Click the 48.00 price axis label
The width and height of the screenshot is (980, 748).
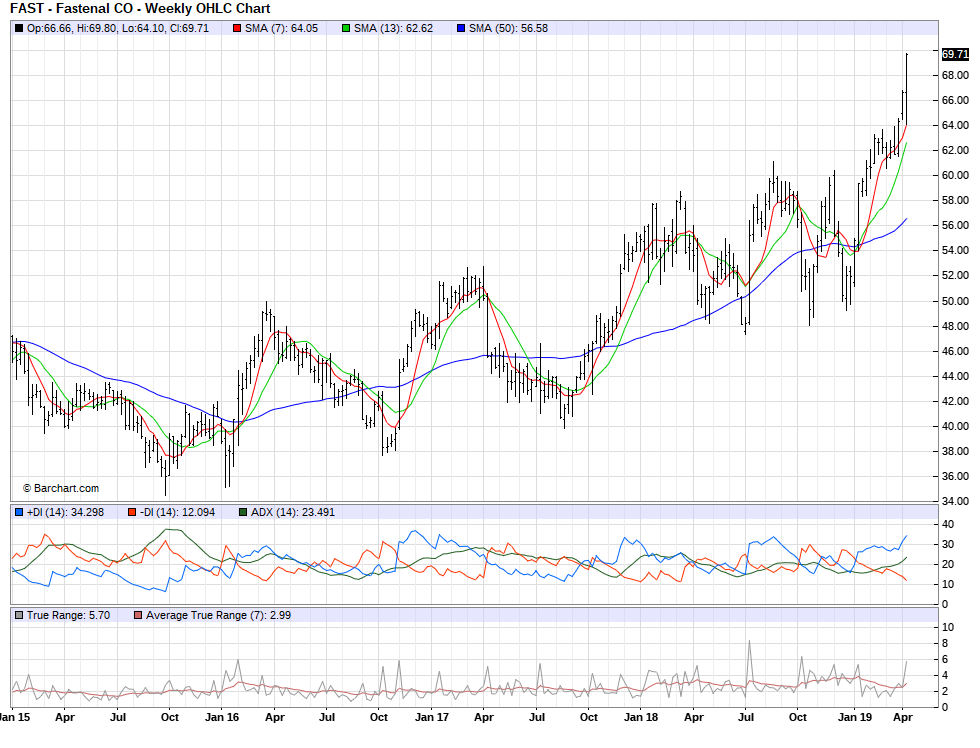[x=955, y=326]
